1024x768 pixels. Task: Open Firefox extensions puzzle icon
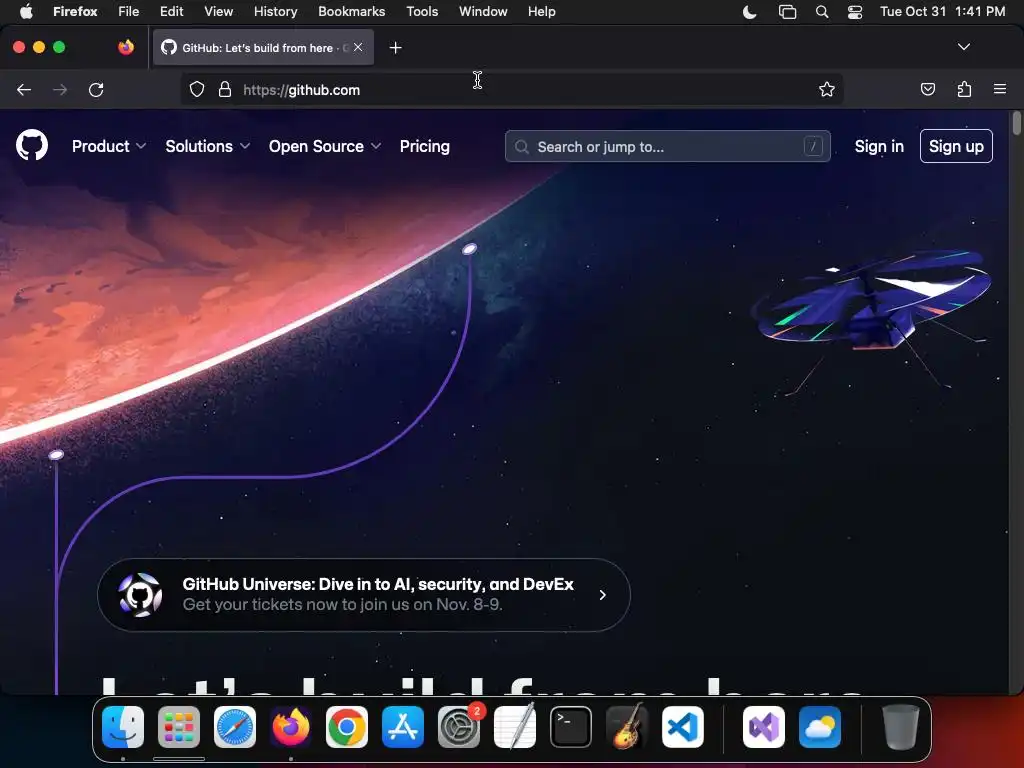[964, 89]
